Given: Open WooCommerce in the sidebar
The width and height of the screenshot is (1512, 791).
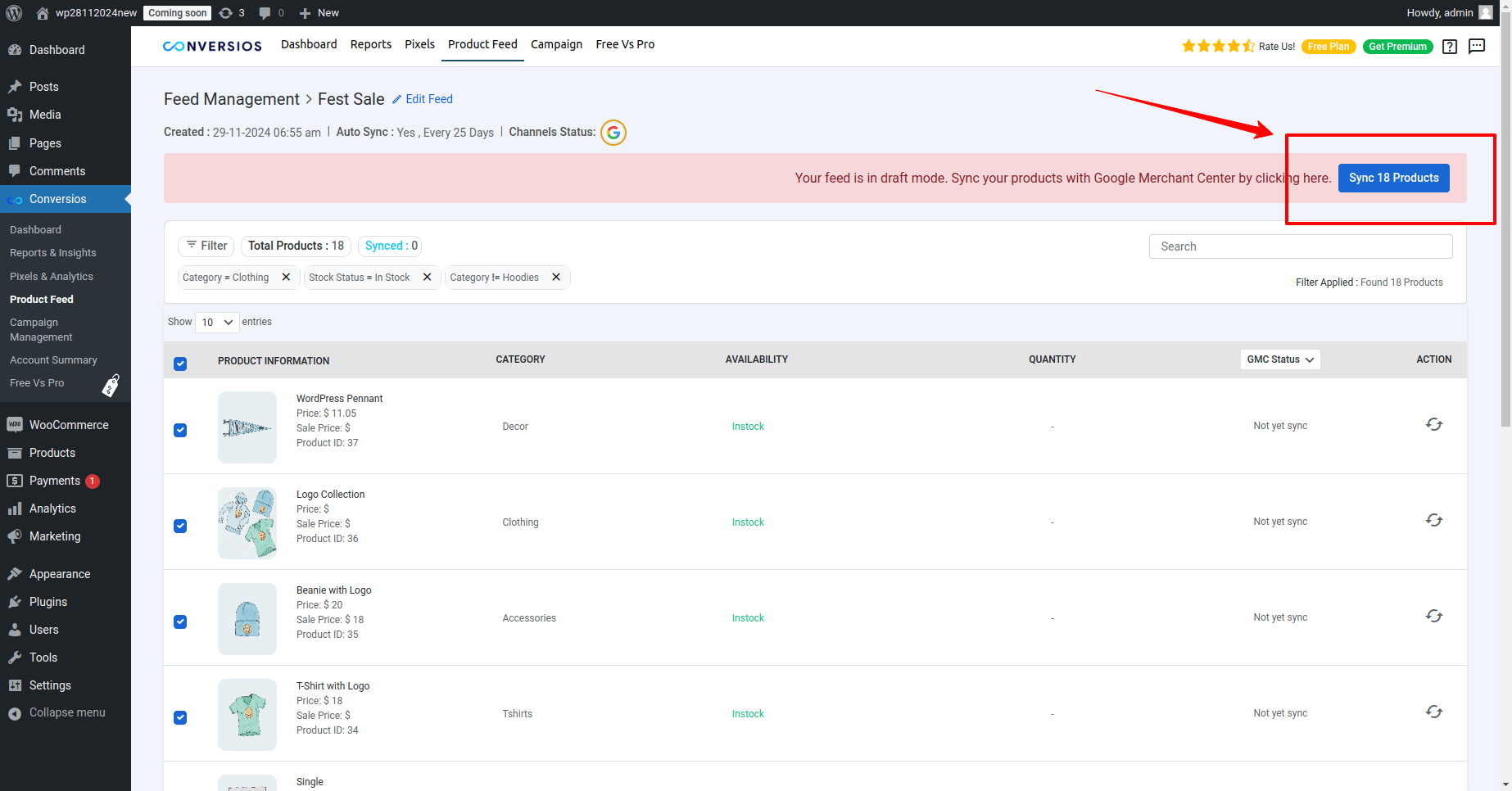Looking at the screenshot, I should (x=66, y=425).
